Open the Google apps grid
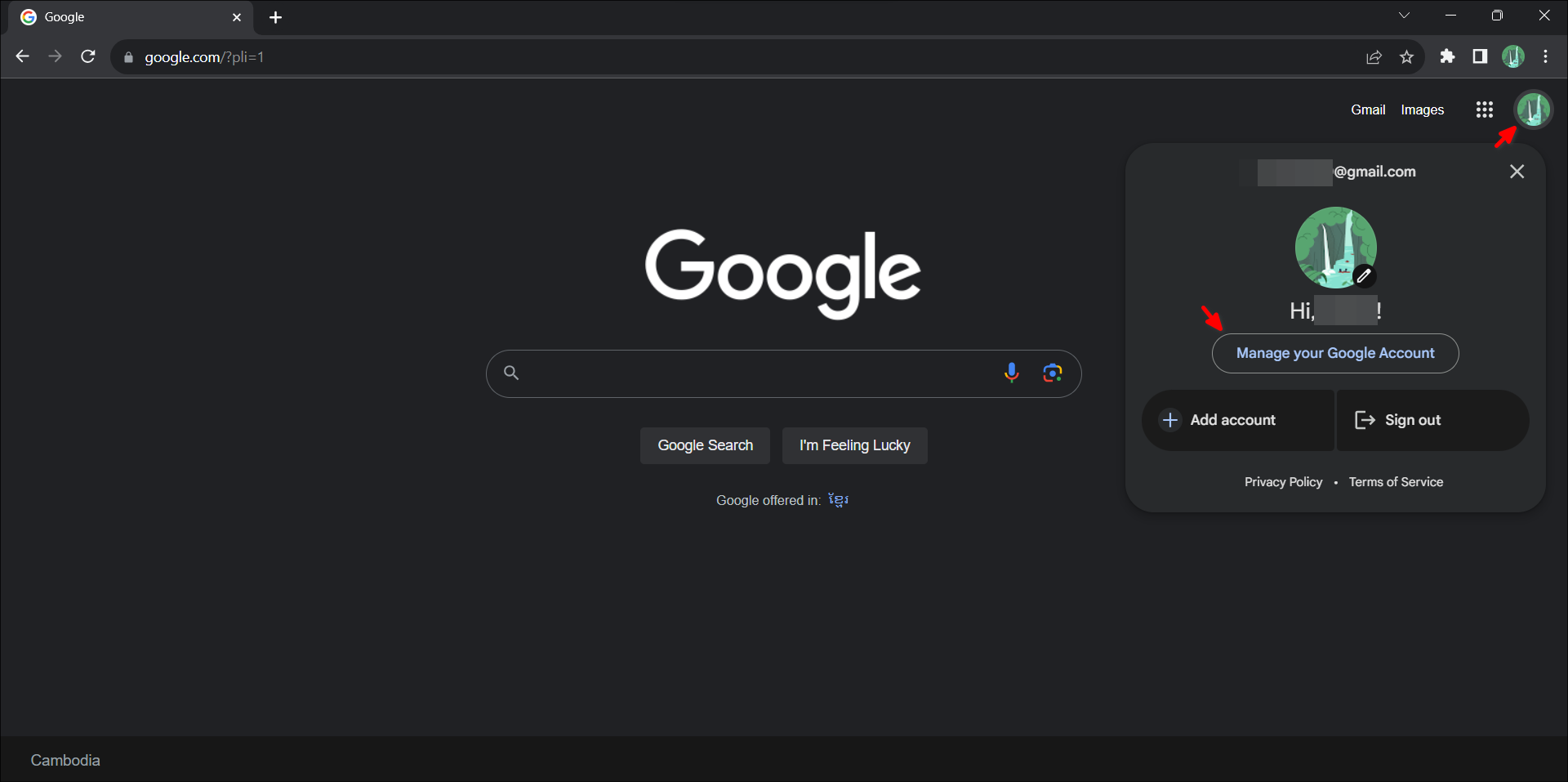The image size is (1568, 782). pos(1485,109)
